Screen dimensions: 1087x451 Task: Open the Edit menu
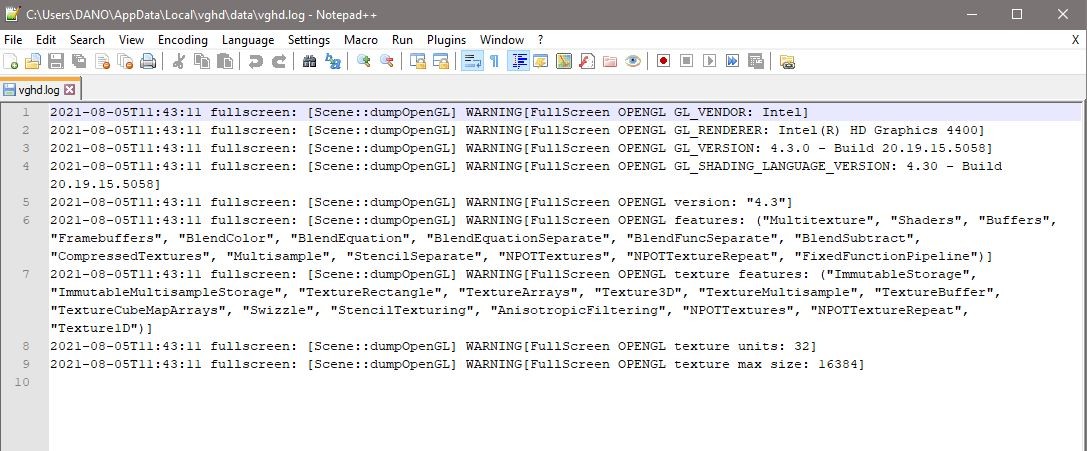click(x=46, y=39)
